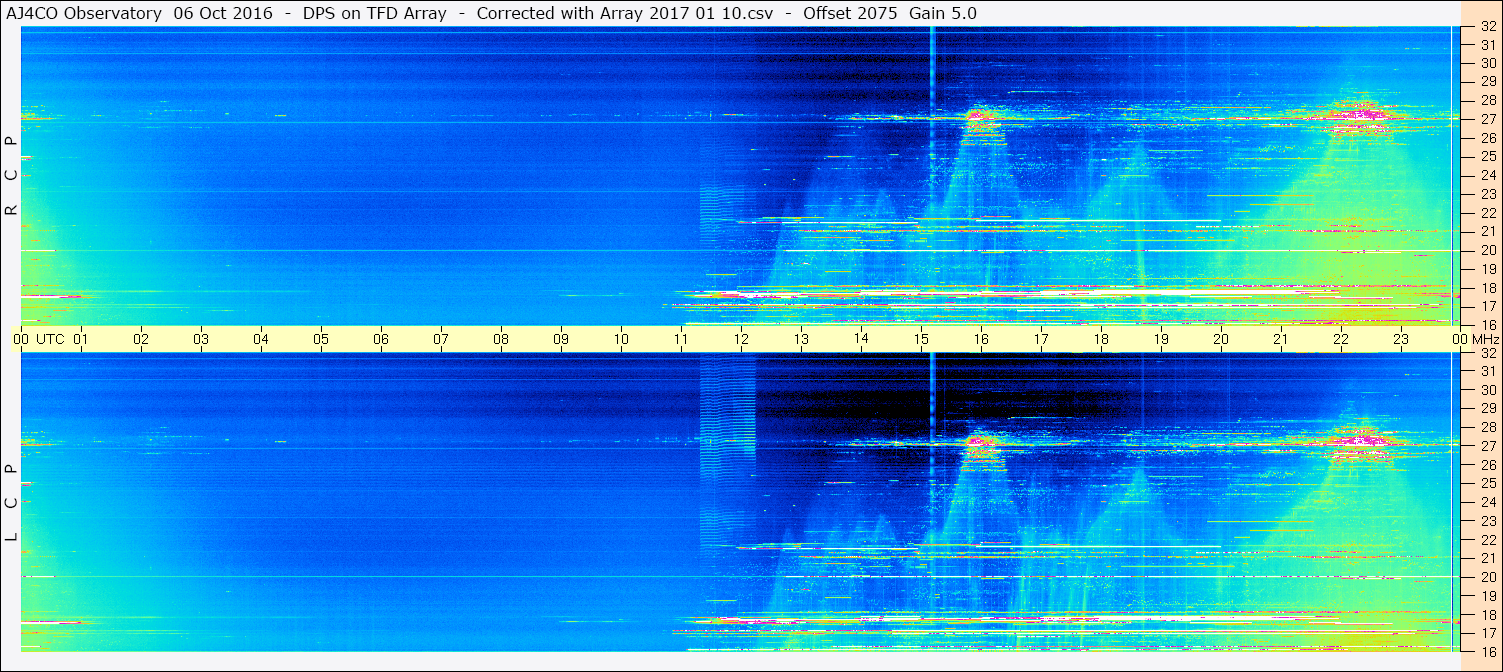Click the Gain 5.0 value
1503x672 pixels.
pyautogui.click(x=943, y=13)
